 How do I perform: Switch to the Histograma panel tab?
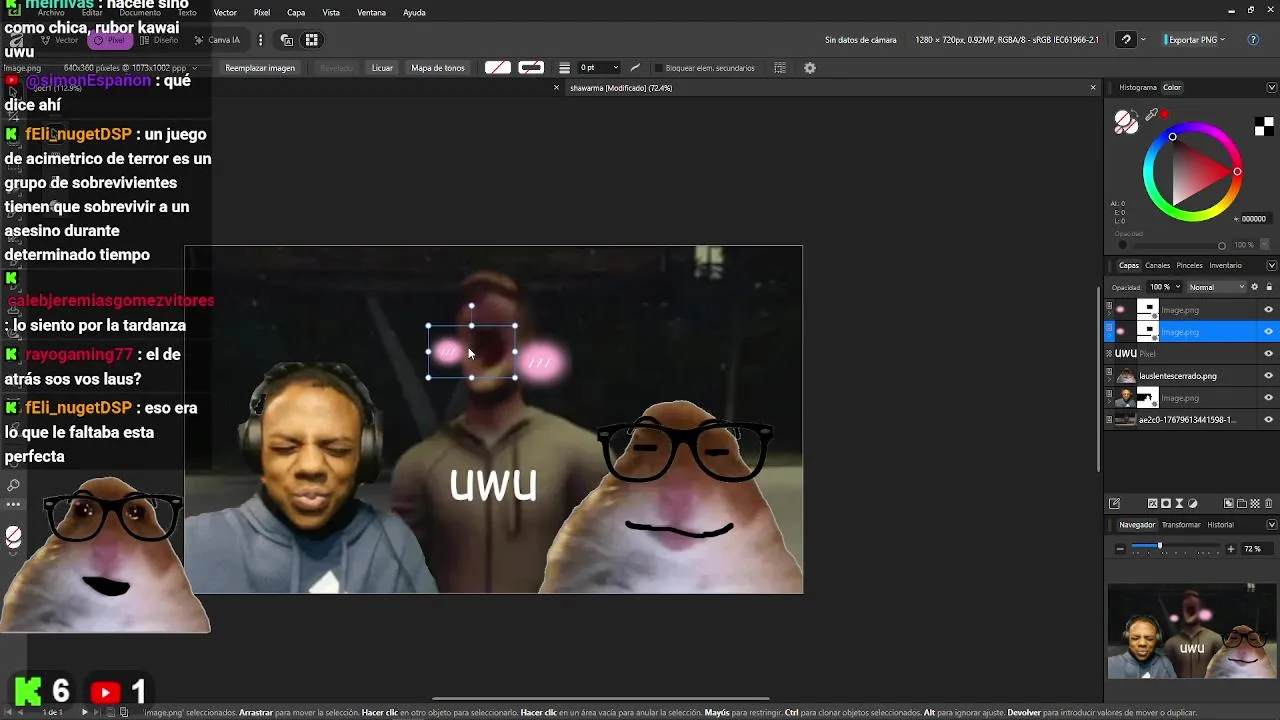[x=1138, y=87]
